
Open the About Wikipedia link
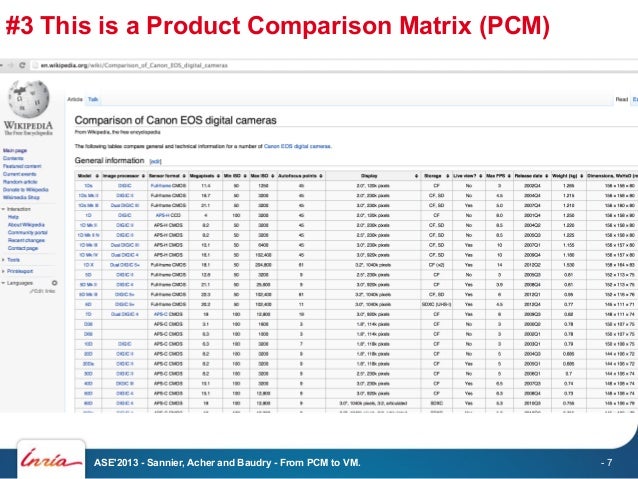tap(26, 225)
